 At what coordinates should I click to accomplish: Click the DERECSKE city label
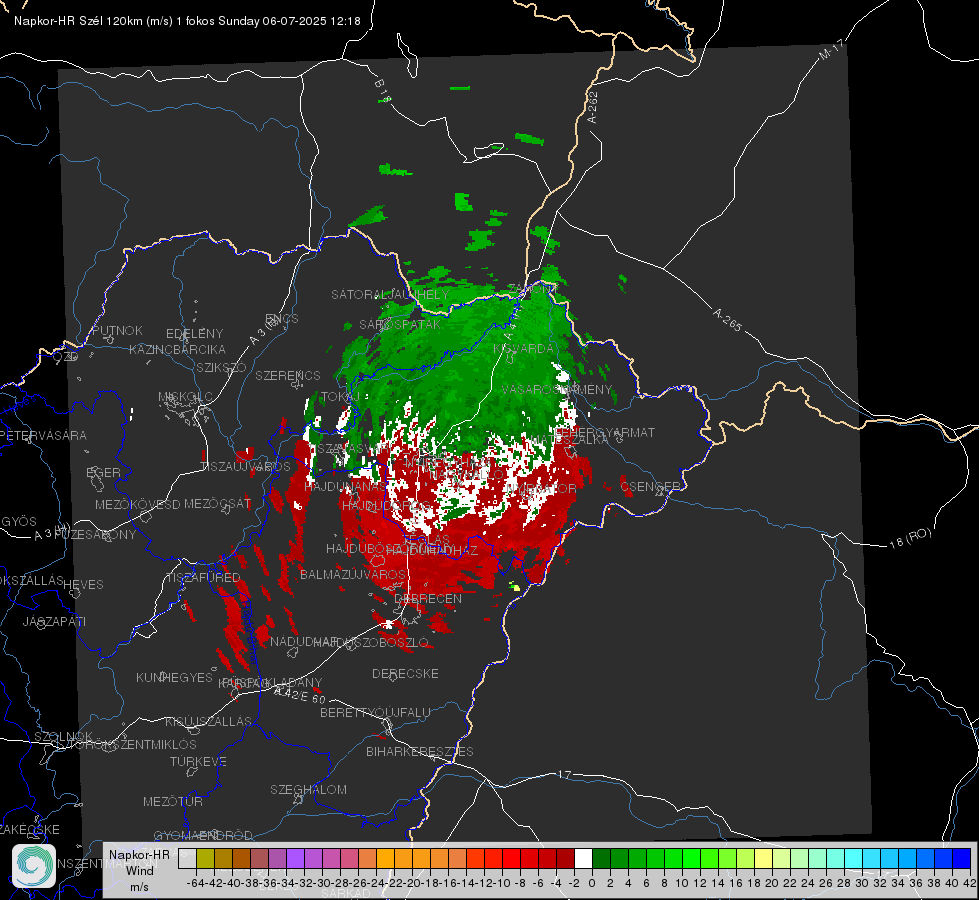click(405, 674)
